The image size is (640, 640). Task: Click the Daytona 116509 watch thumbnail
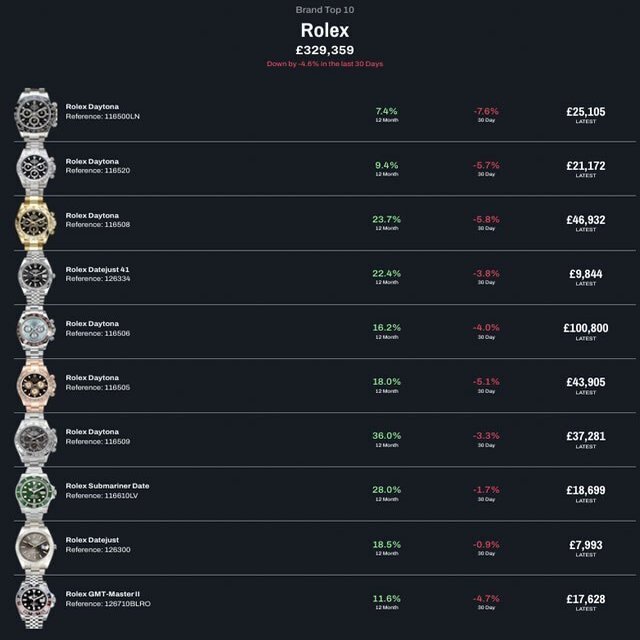coord(35,437)
